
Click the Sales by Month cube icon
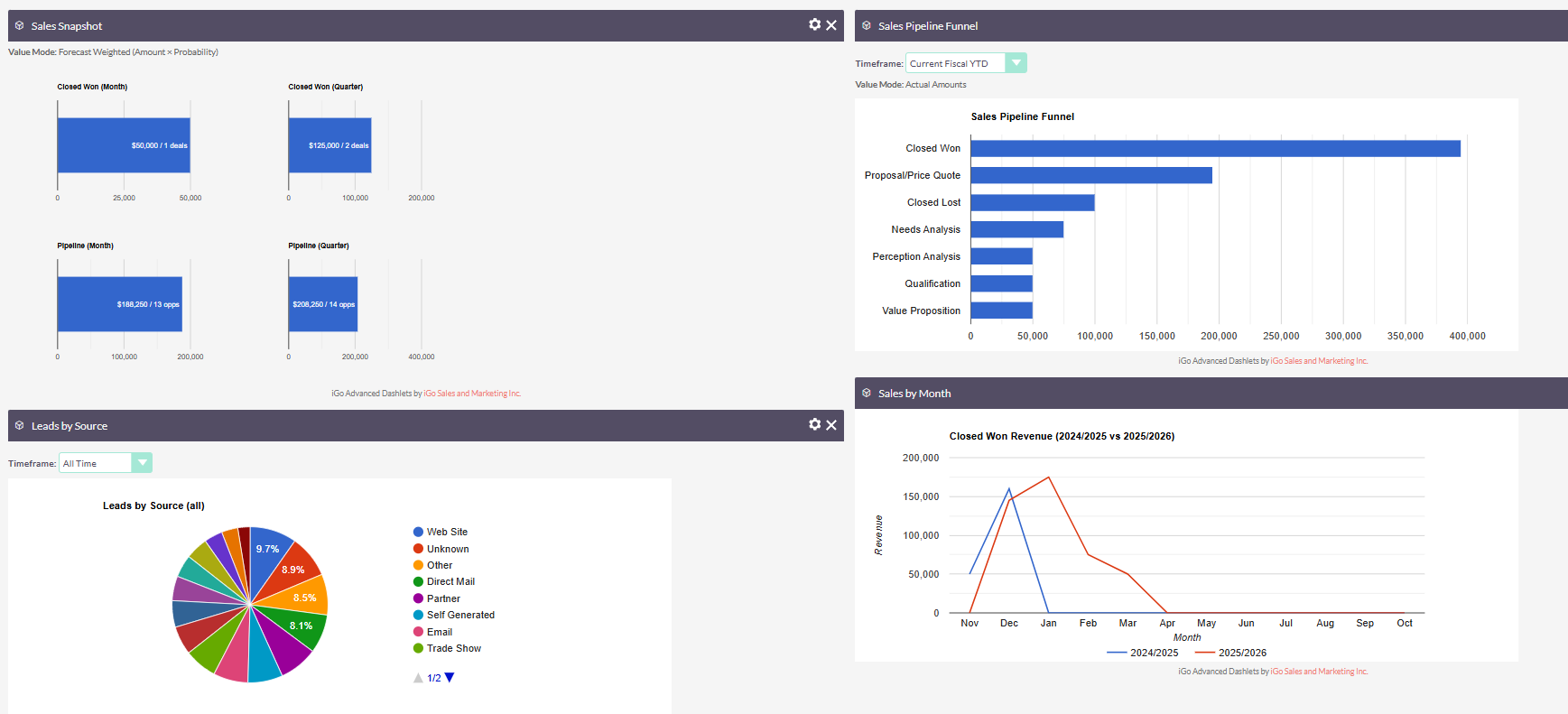867,393
